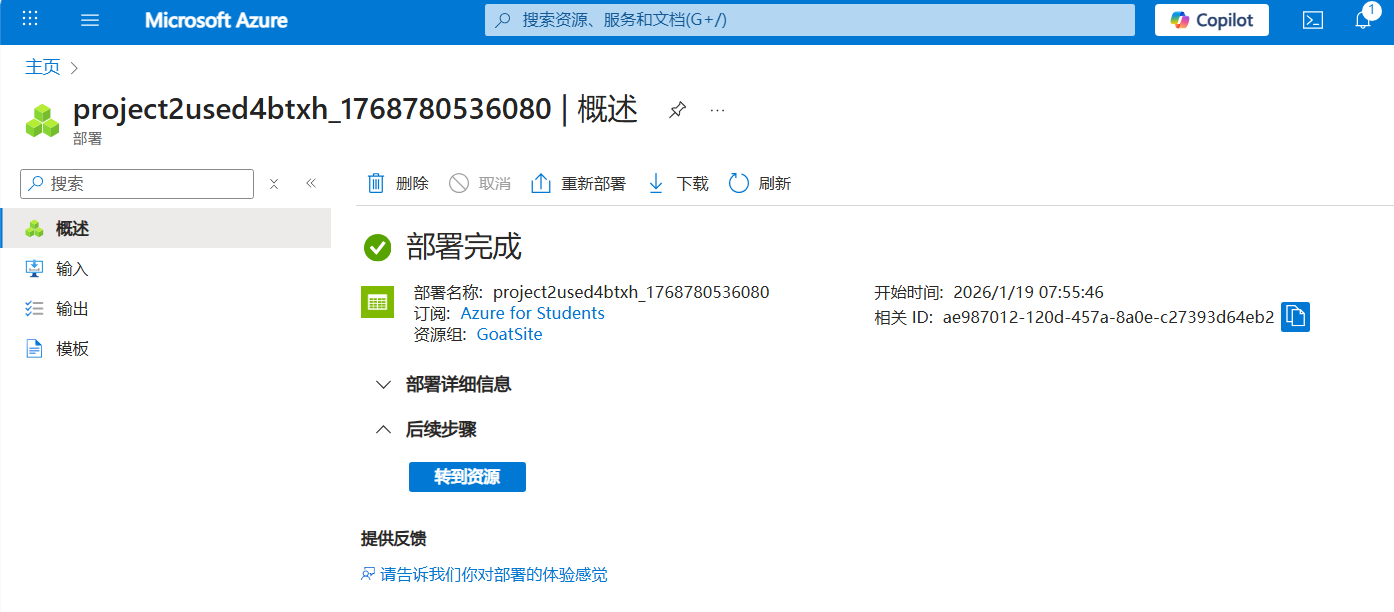Click the 删除 (Delete) toolbar button
The image size is (1394, 612).
coord(397,183)
